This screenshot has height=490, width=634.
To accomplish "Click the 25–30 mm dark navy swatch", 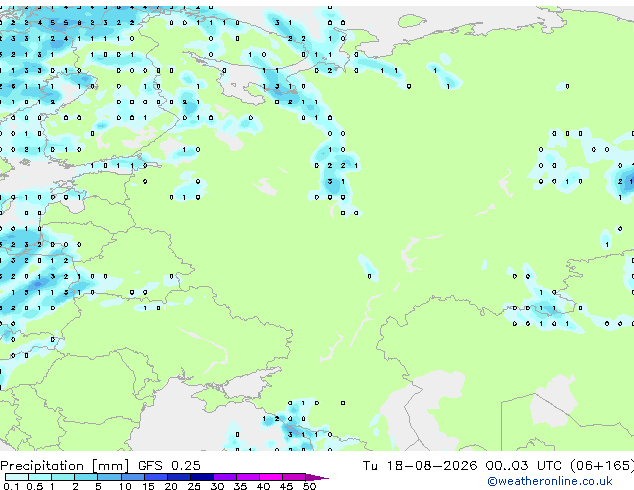I will point(201,477).
